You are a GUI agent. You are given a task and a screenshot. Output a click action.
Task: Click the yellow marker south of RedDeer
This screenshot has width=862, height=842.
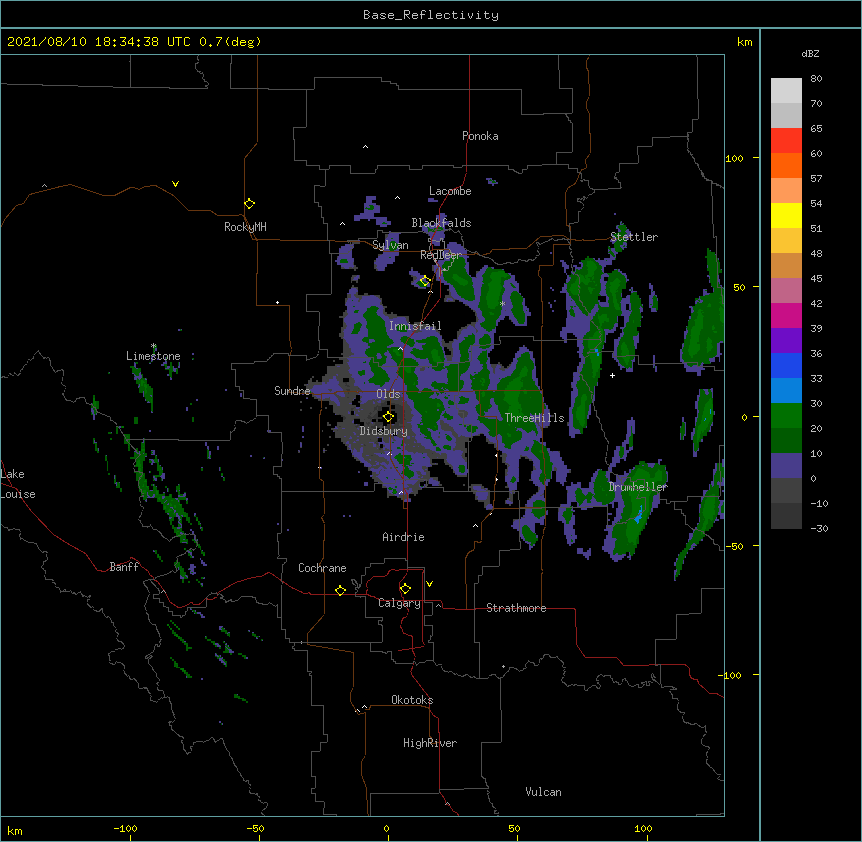424,281
